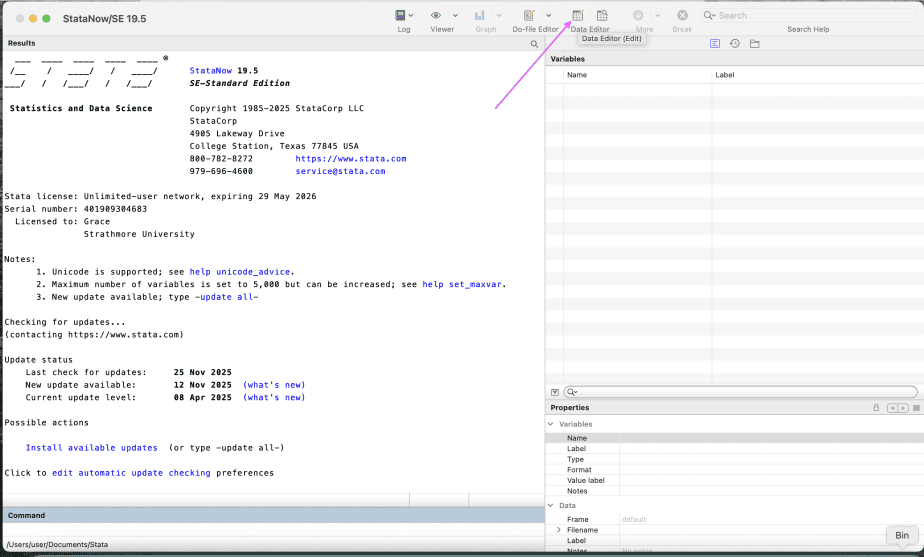Toggle the Properties lock icon
This screenshot has height=557, width=924.
point(876,407)
